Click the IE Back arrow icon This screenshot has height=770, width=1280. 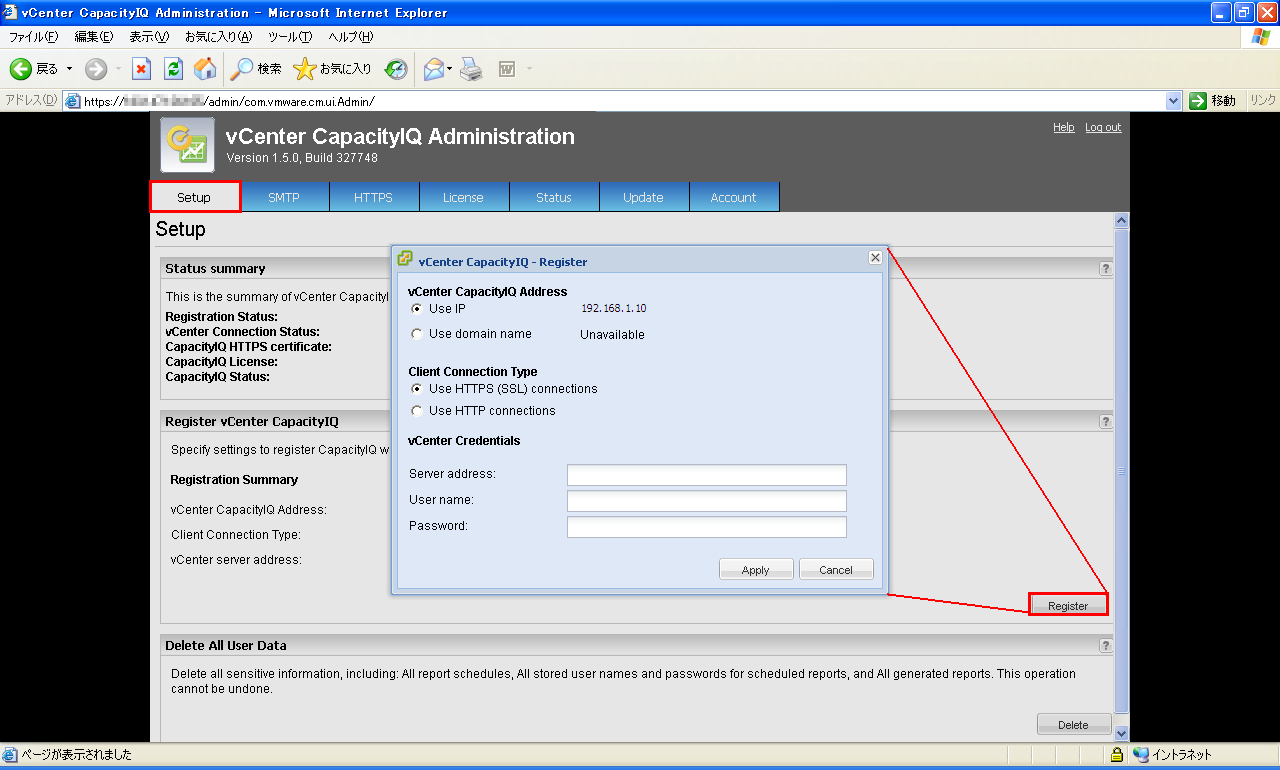[x=21, y=69]
